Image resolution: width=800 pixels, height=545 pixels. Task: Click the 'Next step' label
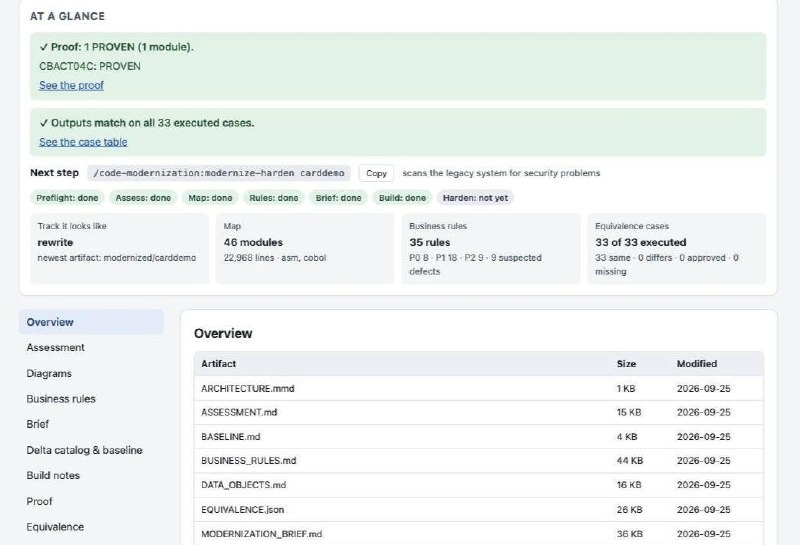point(54,172)
